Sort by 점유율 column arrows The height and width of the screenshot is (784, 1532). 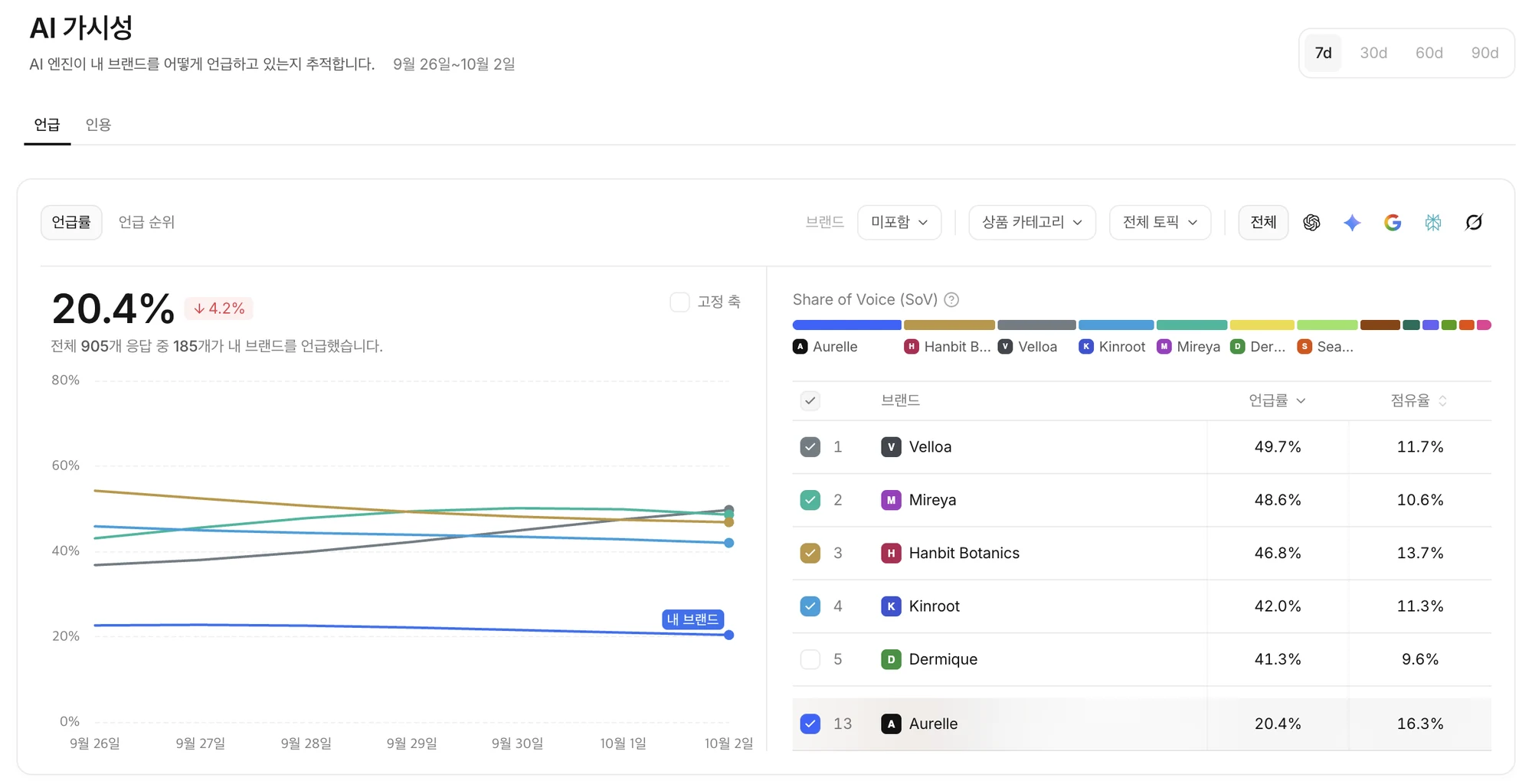1442,401
